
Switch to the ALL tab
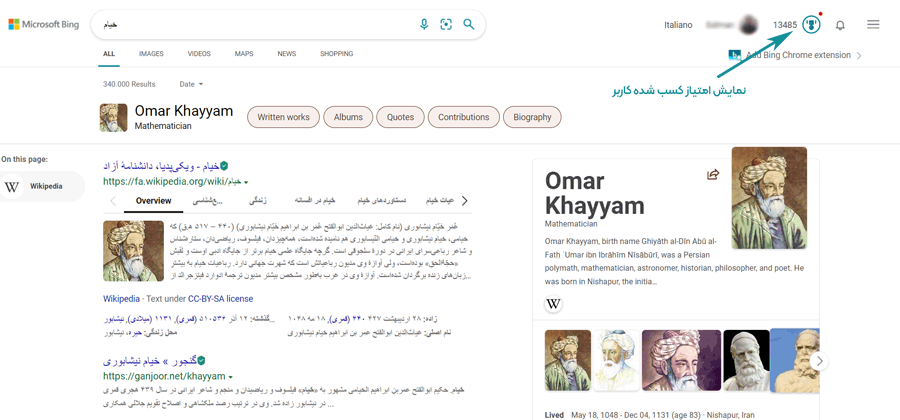click(x=109, y=54)
